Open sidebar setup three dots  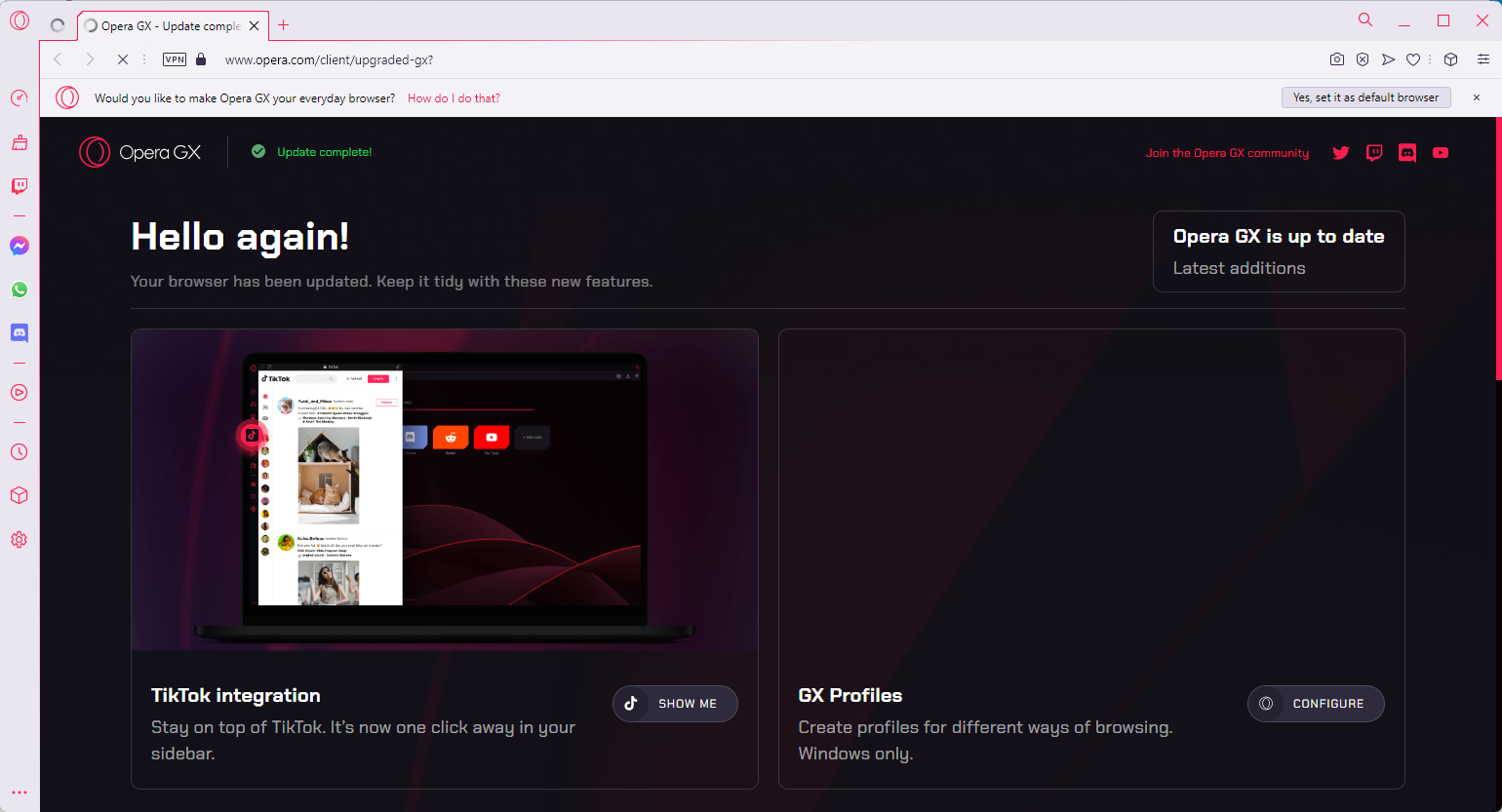tap(20, 793)
